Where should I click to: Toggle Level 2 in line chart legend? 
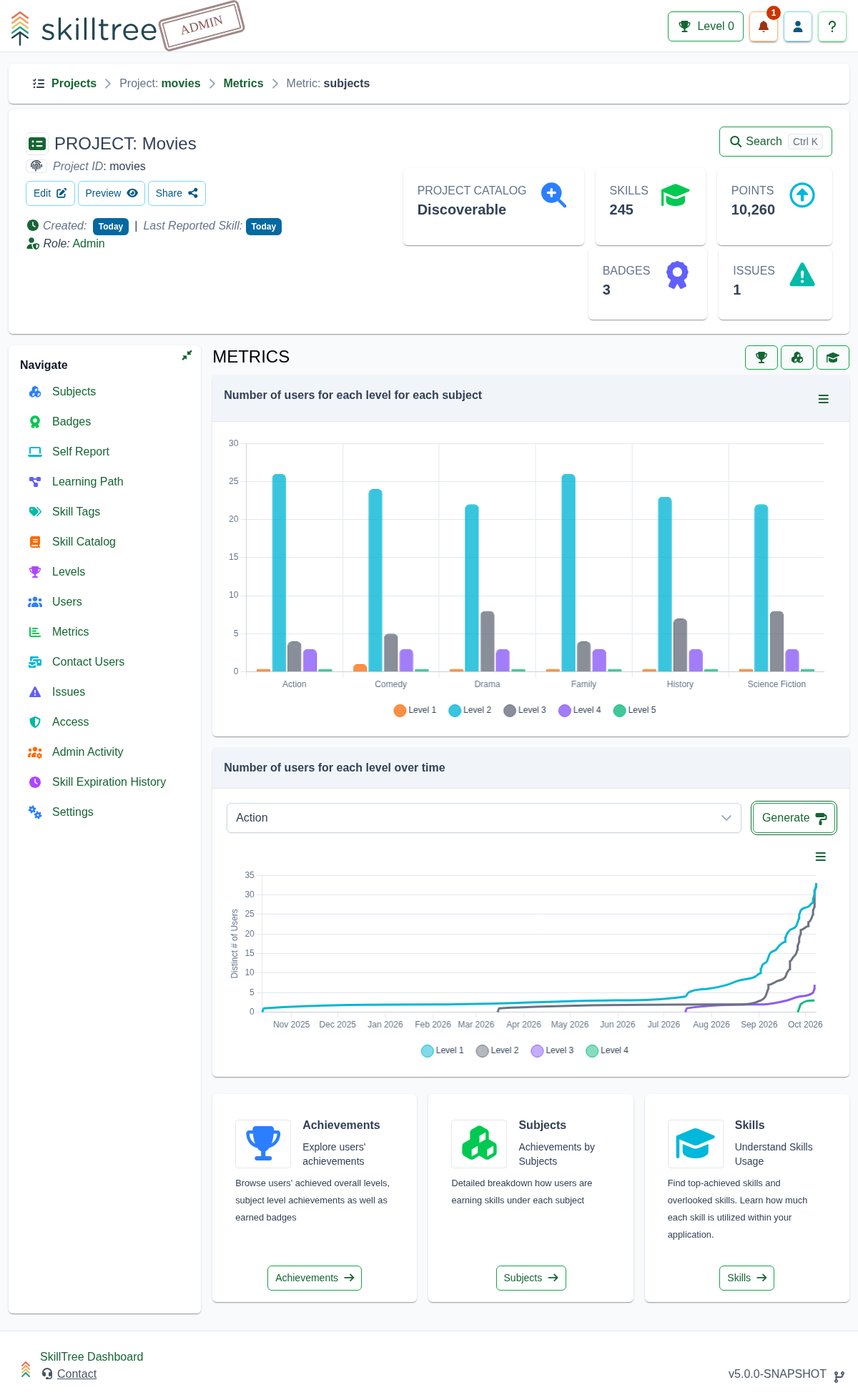coord(498,1050)
